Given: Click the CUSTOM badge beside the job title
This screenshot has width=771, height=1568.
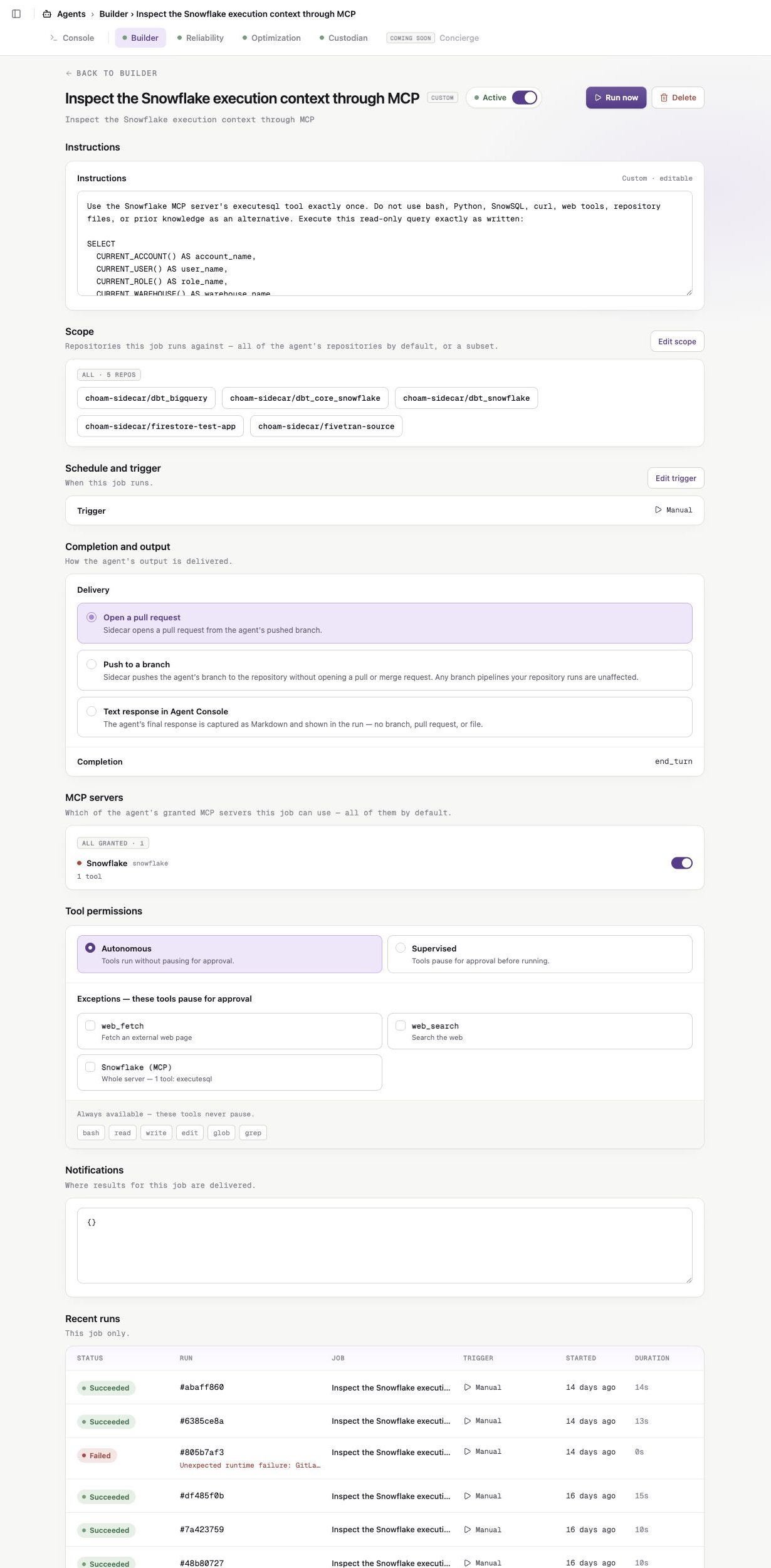Looking at the screenshot, I should tap(443, 98).
